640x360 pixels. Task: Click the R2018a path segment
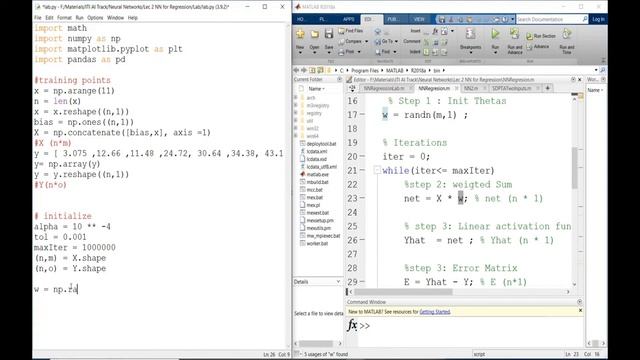[418, 71]
